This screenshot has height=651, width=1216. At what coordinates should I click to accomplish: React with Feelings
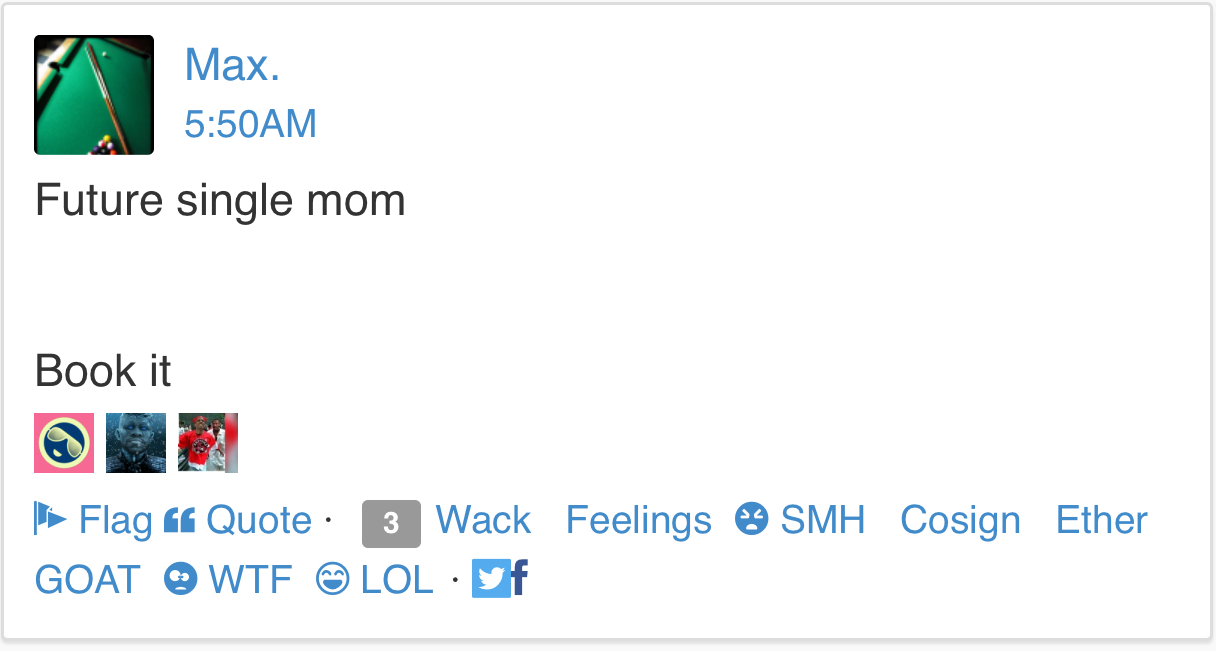(x=639, y=520)
